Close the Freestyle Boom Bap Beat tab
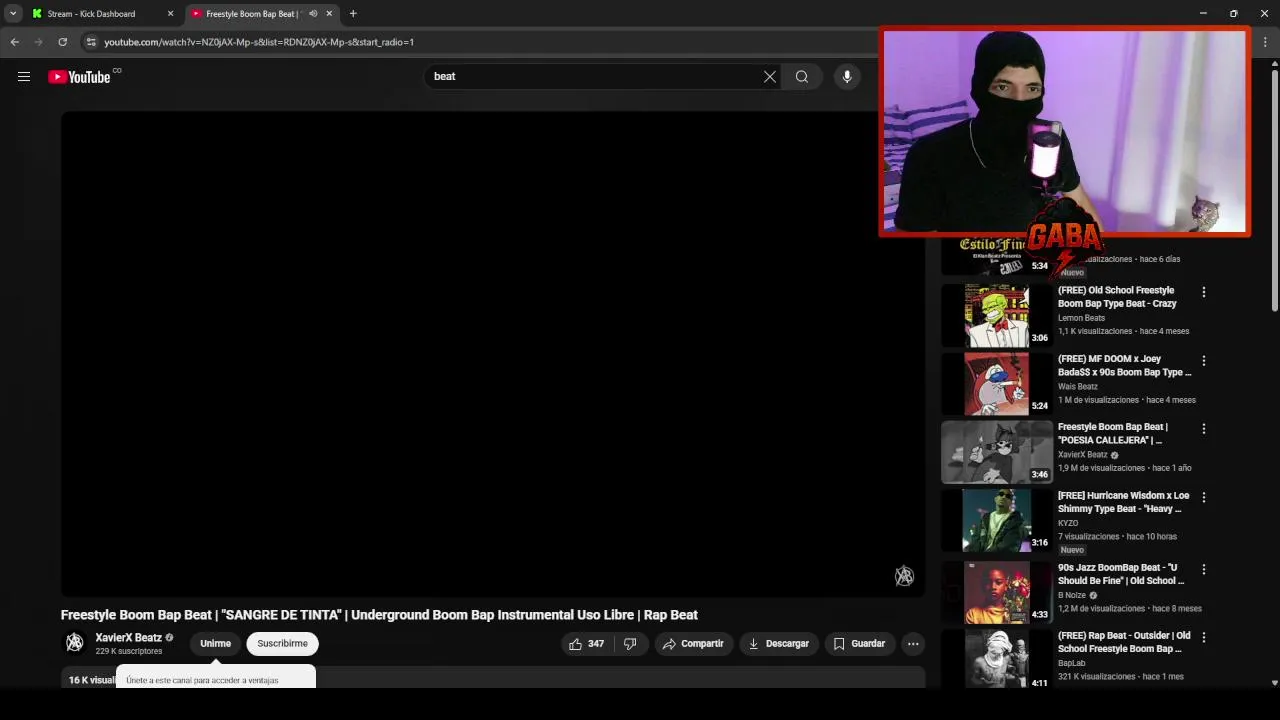 (329, 14)
